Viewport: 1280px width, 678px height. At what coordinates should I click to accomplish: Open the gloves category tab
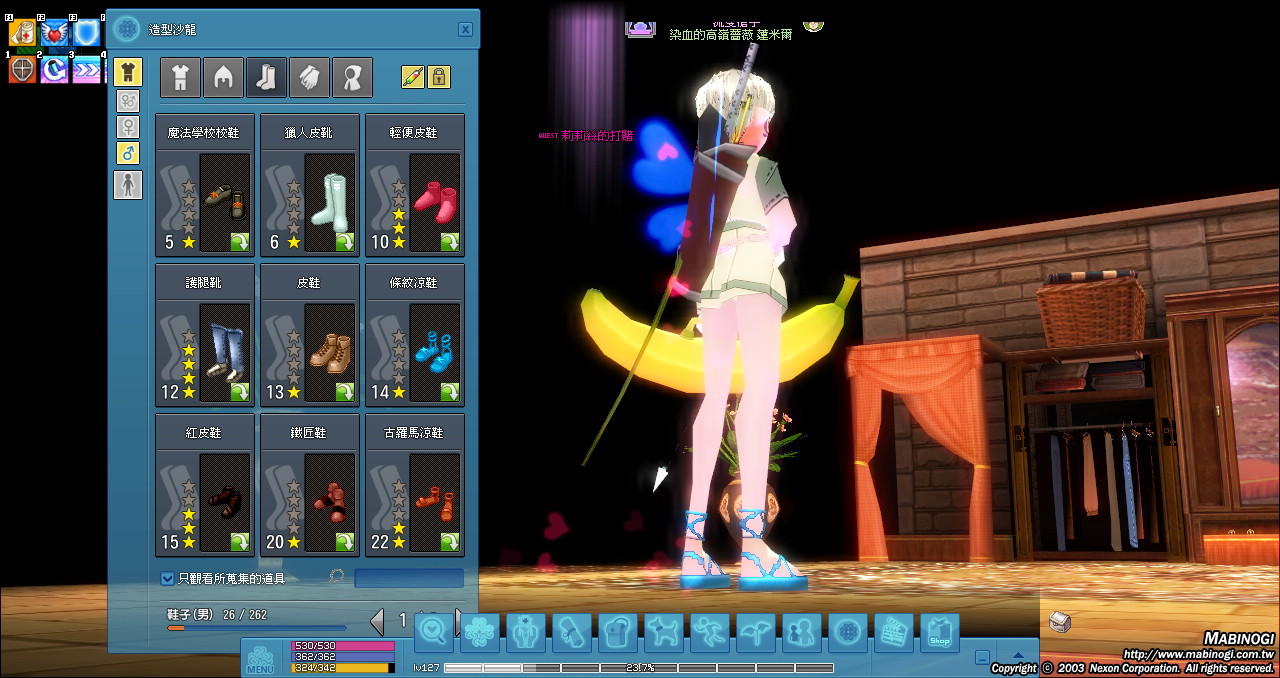309,78
